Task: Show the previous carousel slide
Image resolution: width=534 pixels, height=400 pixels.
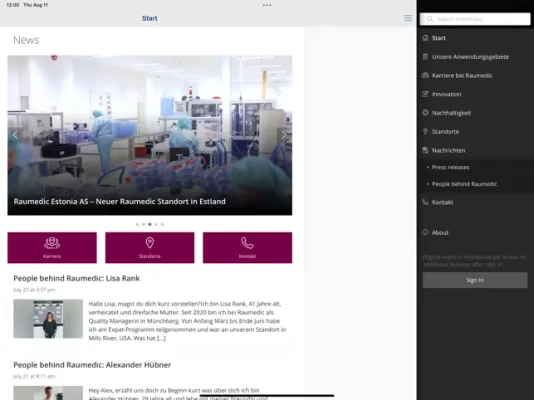Action: (15, 135)
